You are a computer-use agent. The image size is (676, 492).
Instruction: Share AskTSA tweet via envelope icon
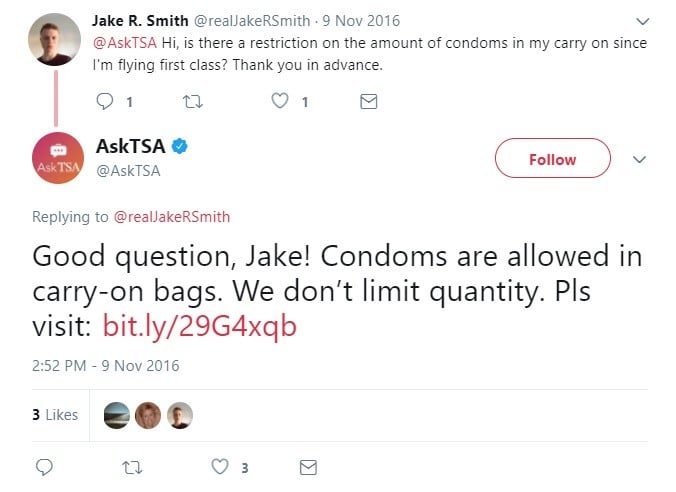pos(308,467)
